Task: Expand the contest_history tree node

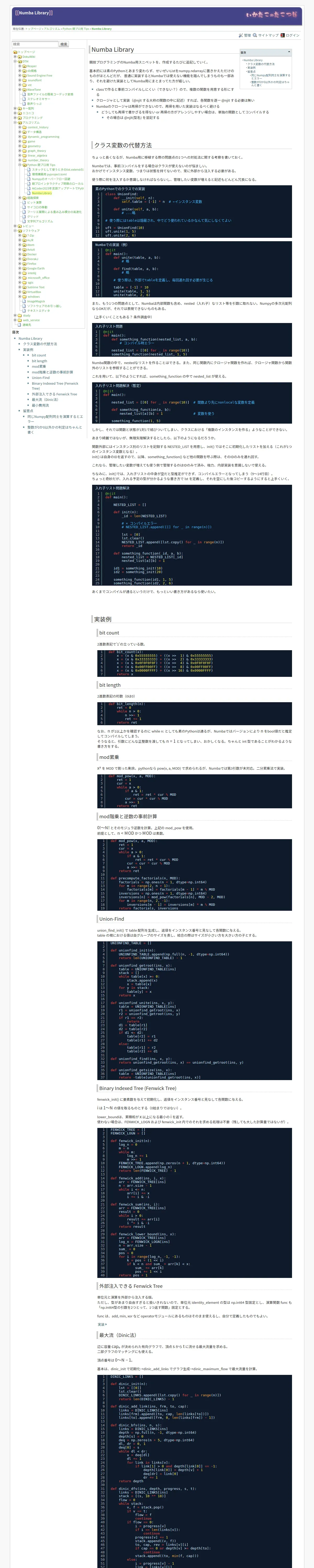Action: pyautogui.click(x=20, y=127)
